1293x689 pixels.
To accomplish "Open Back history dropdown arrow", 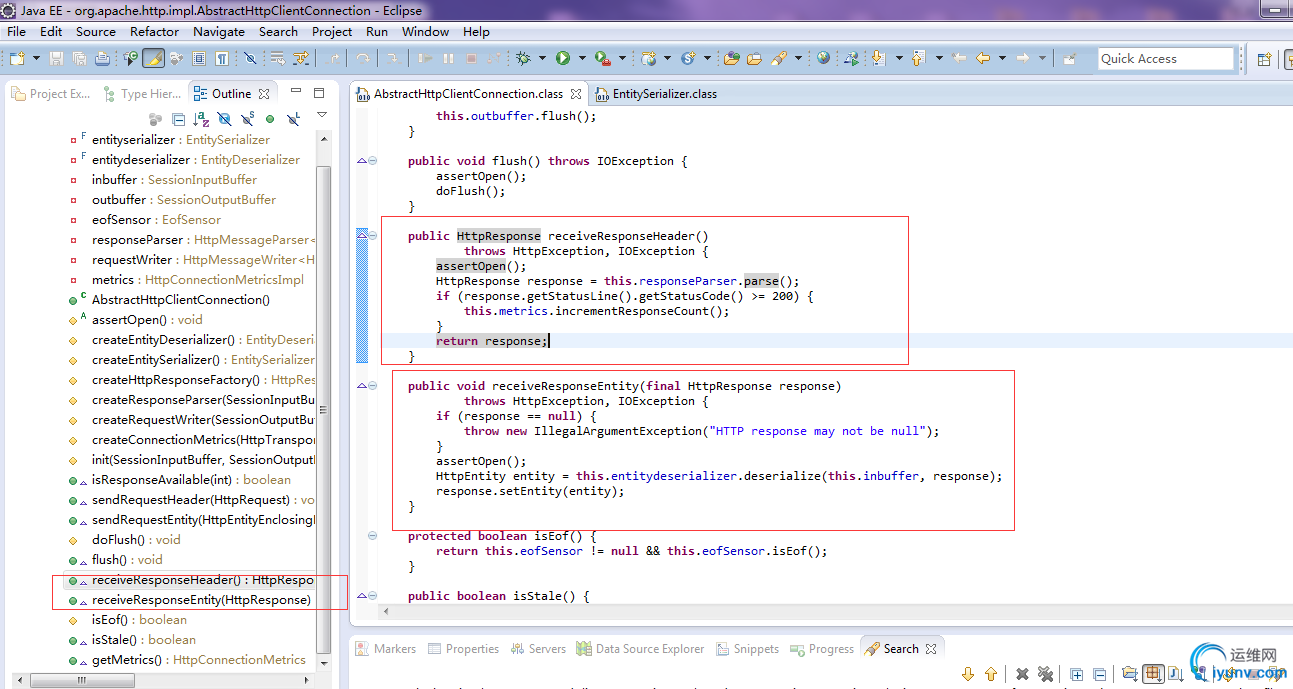I will [1002, 58].
